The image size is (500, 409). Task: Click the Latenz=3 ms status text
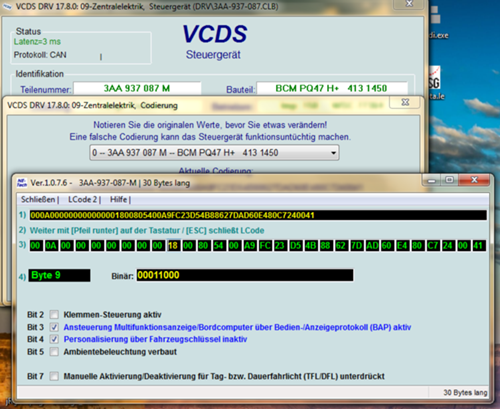(x=37, y=42)
